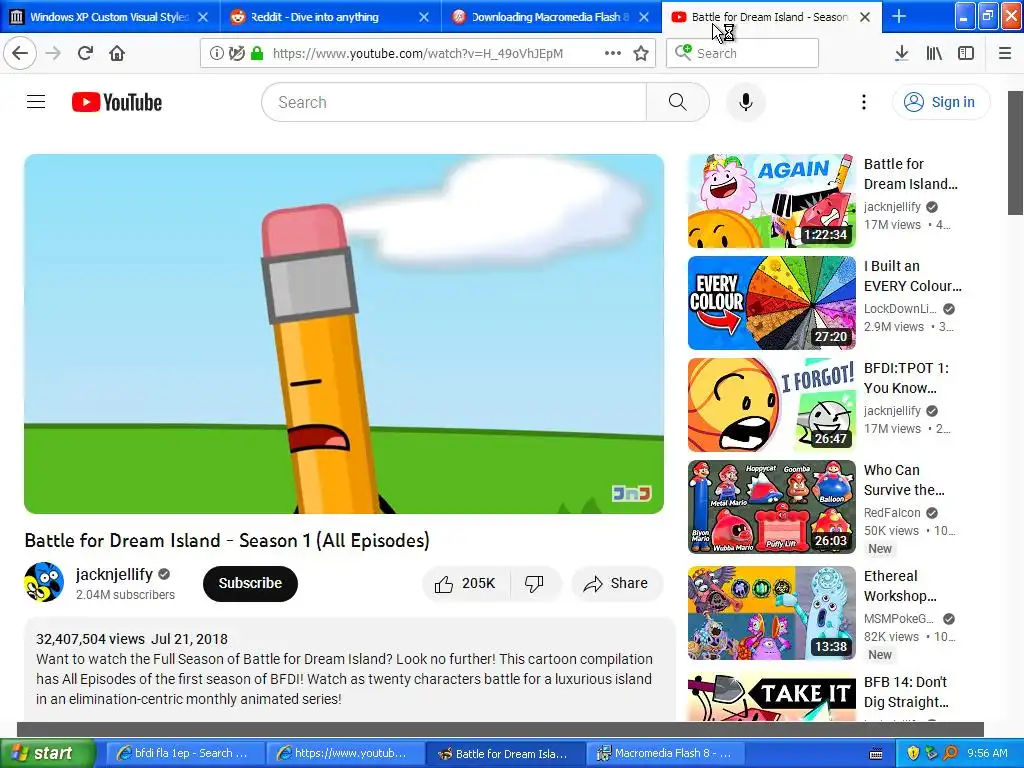
Task: Reload the page with the refresh icon
Action: pyautogui.click(x=85, y=53)
